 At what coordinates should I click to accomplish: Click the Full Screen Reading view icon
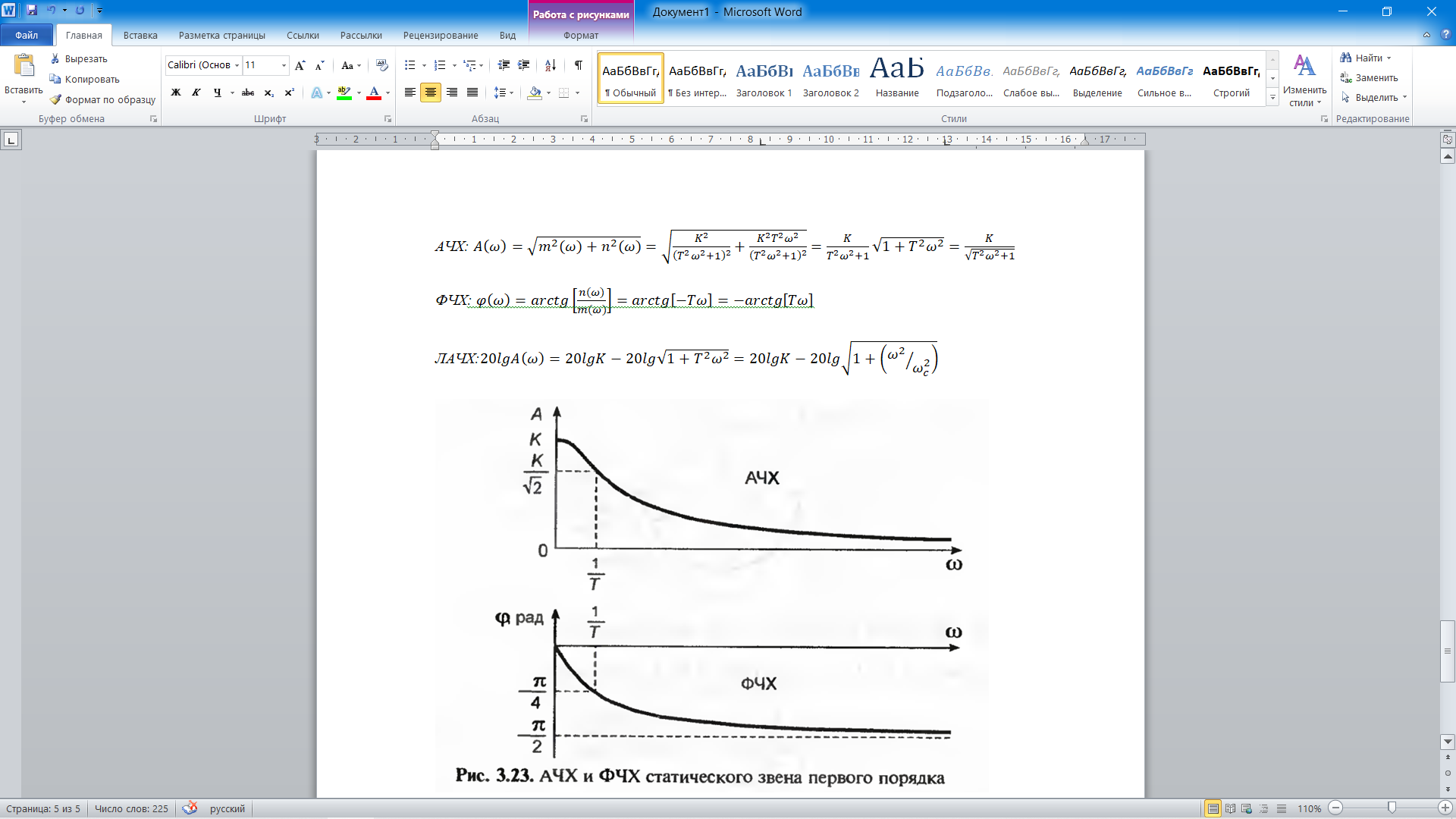(x=1230, y=808)
